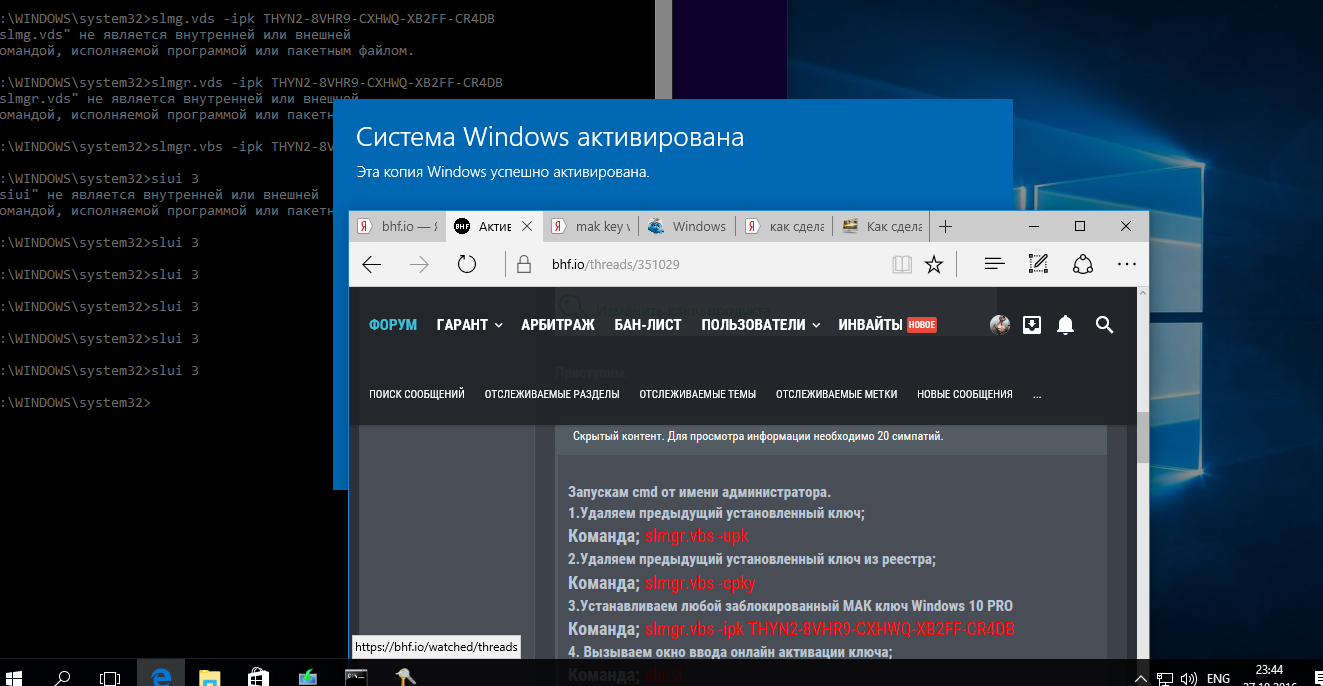Open ОТСЛЕЖИВАЕМЫЕ МЕТКИ link
The width and height of the screenshot is (1323, 686).
(837, 394)
